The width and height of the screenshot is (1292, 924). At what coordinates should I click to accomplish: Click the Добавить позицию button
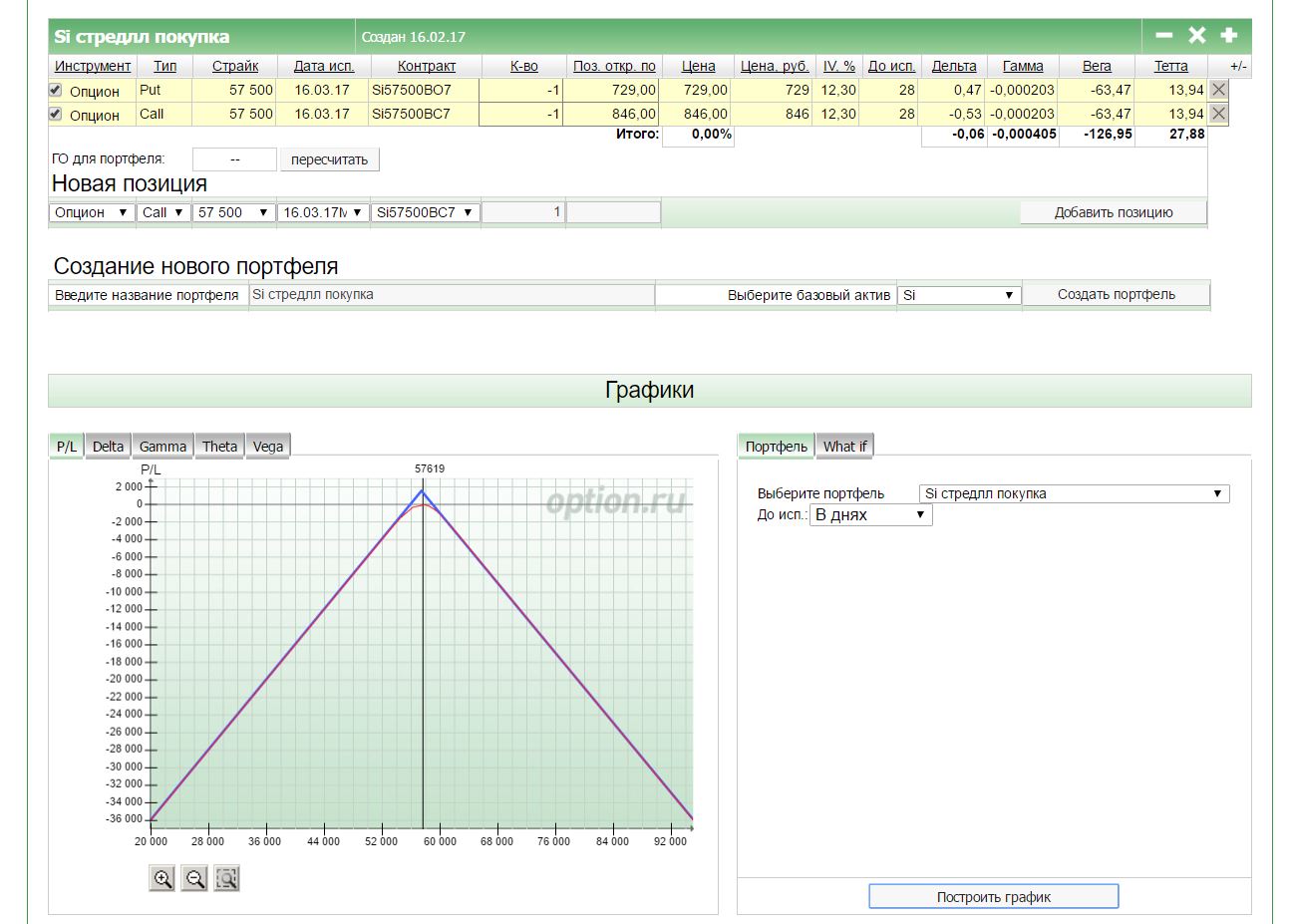(x=1113, y=212)
